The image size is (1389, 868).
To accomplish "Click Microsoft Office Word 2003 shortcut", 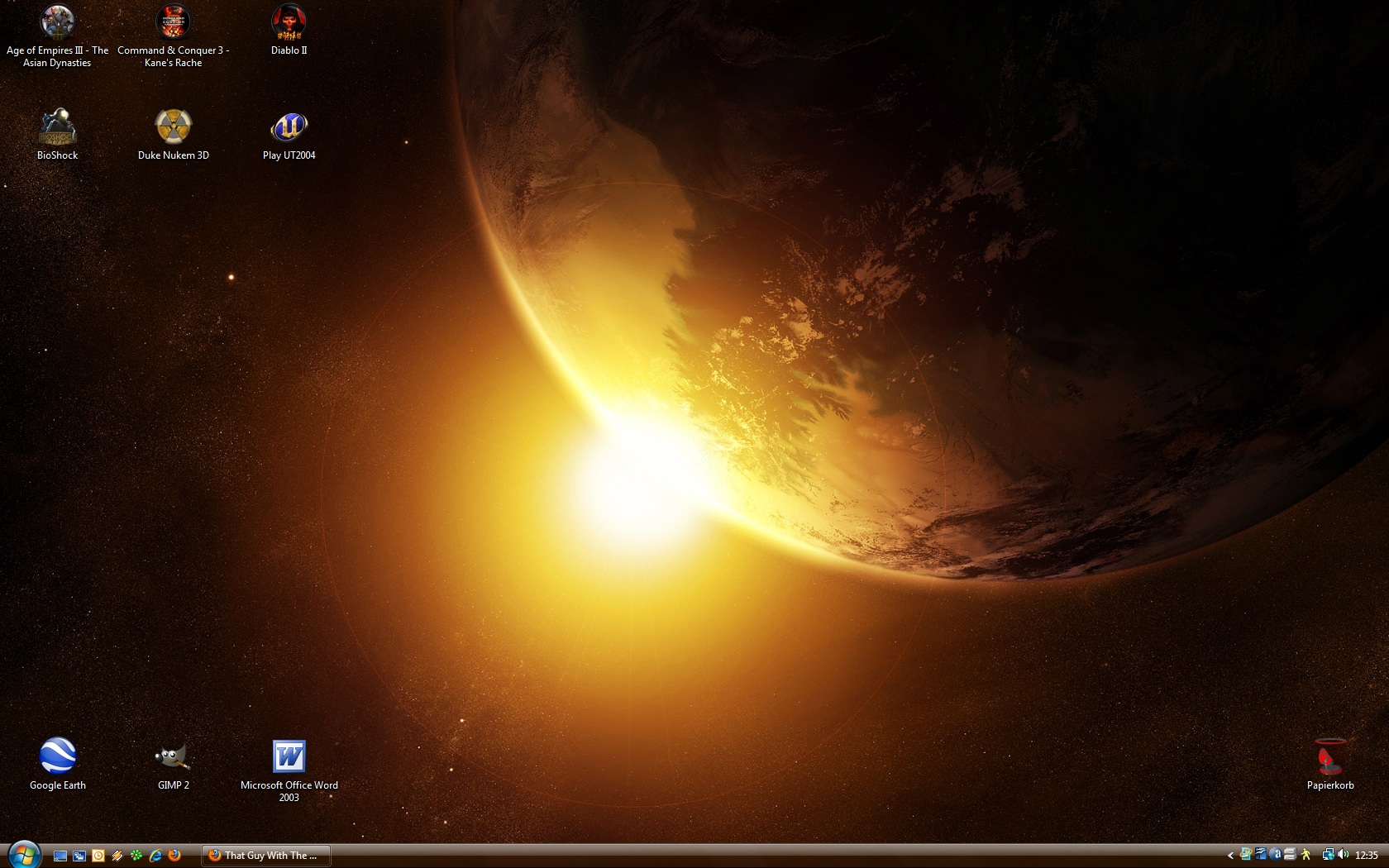I will (x=289, y=756).
